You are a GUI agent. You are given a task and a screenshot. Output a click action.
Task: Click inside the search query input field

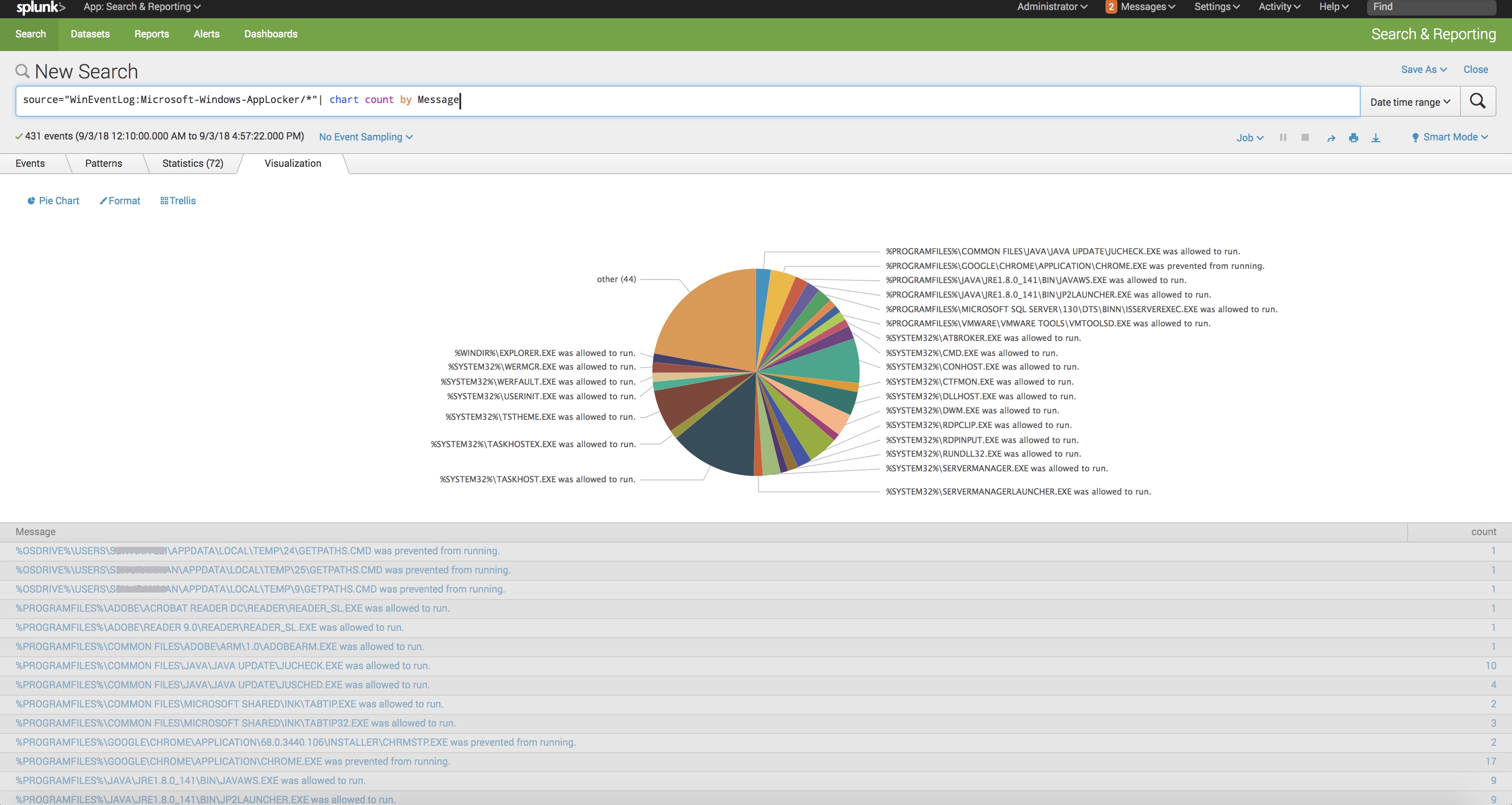(646, 100)
